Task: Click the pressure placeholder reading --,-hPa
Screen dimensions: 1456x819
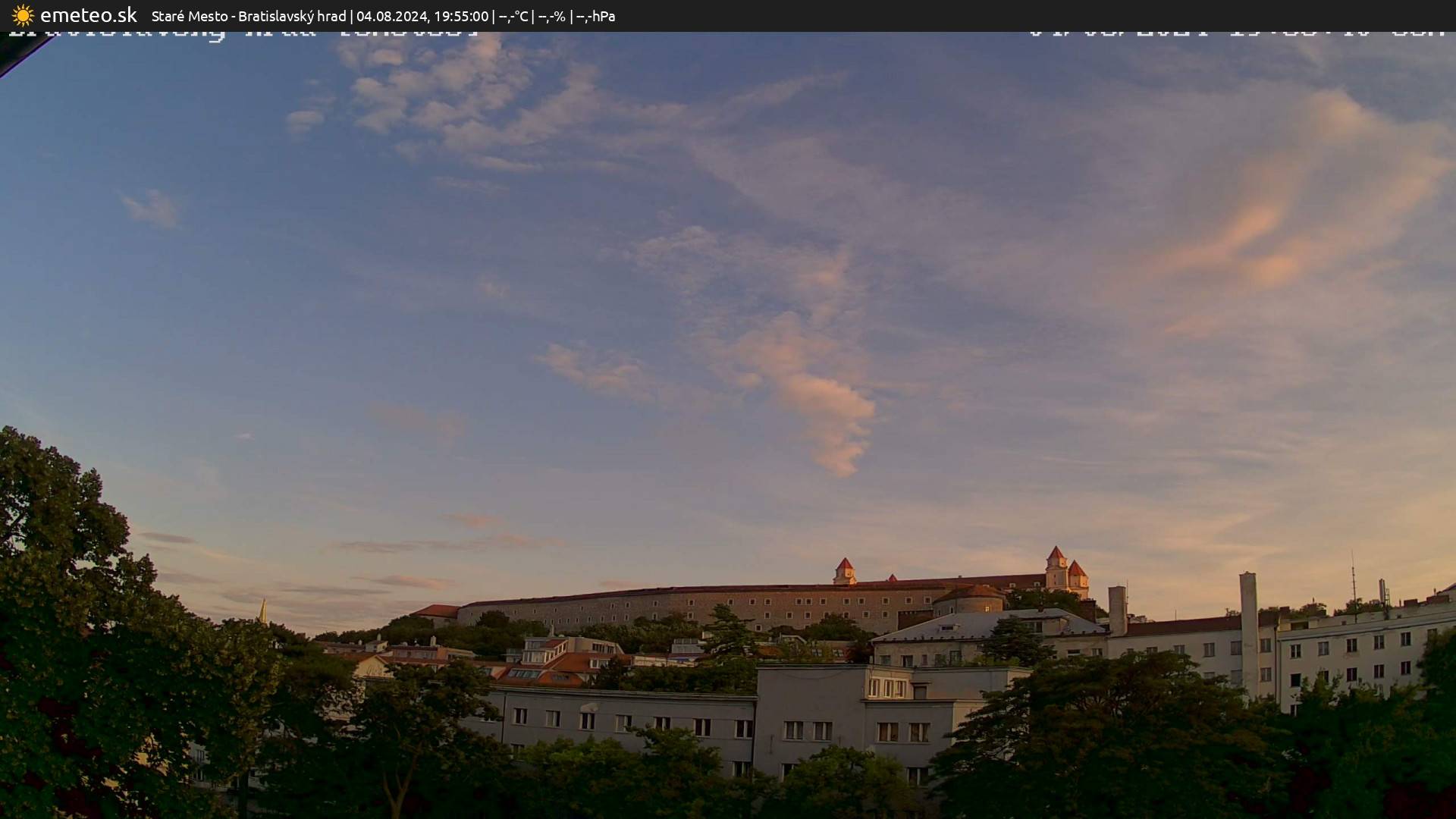Action: click(x=598, y=15)
